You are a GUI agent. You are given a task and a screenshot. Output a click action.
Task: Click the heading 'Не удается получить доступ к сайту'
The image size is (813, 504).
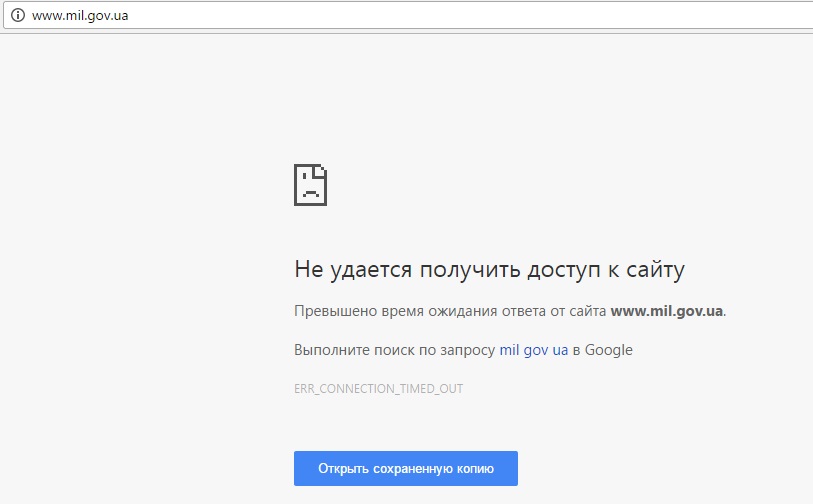489,270
